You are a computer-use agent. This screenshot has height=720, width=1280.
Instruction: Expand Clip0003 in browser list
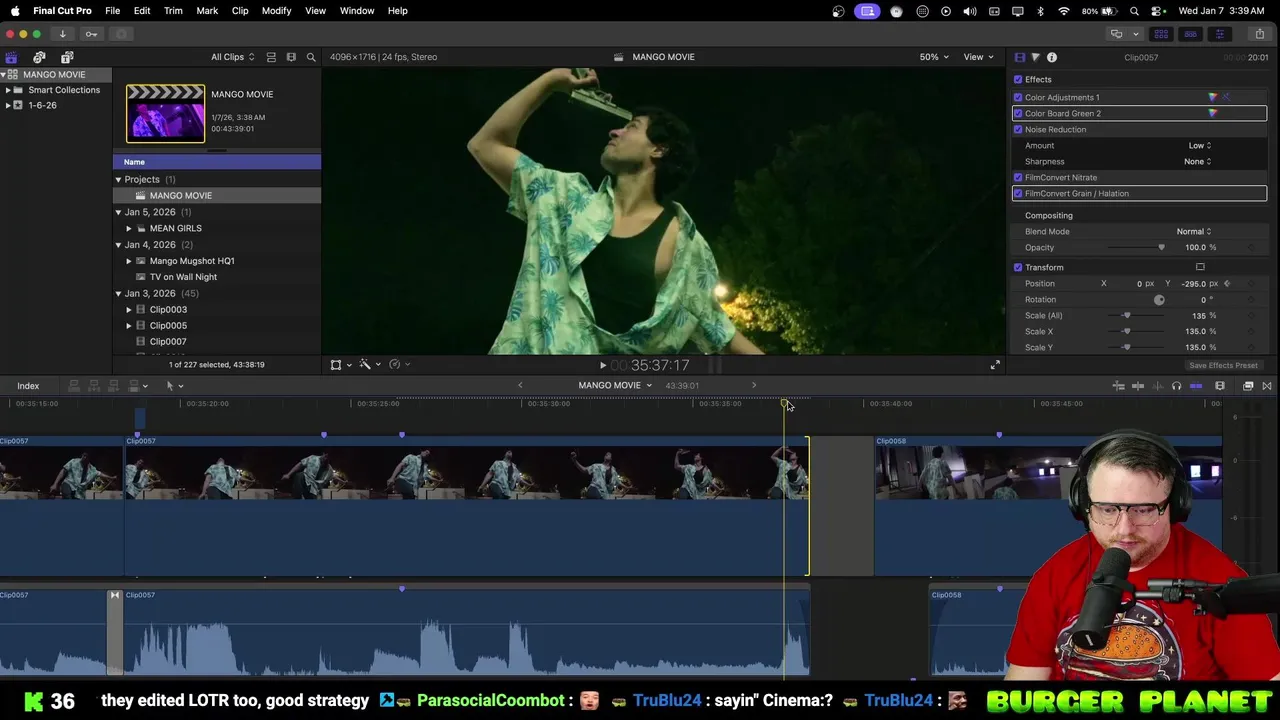pyautogui.click(x=129, y=309)
